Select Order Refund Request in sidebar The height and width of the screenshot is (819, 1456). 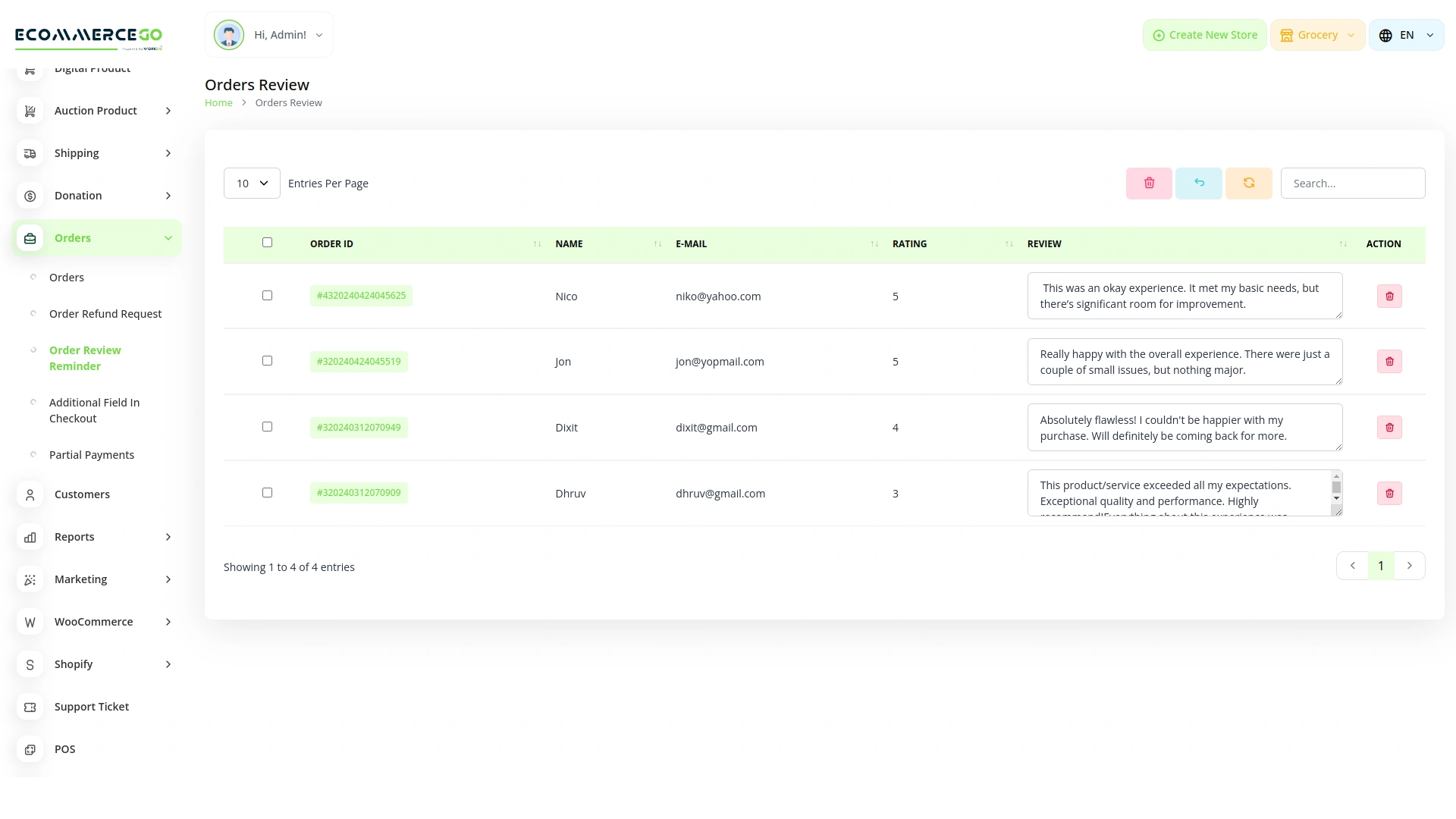click(105, 313)
